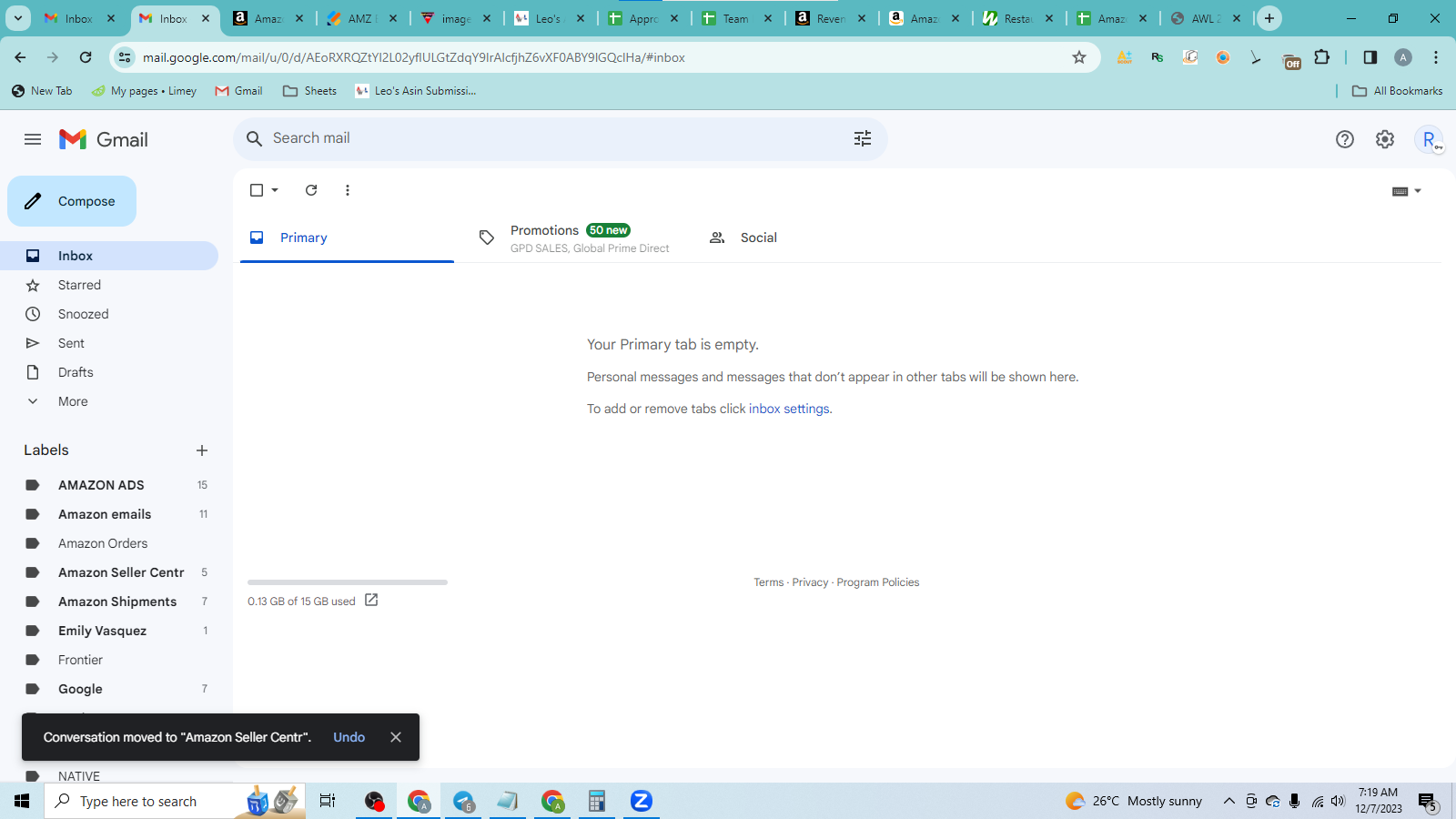Open the Privacy link
The height and width of the screenshot is (819, 1456).
coord(810,582)
